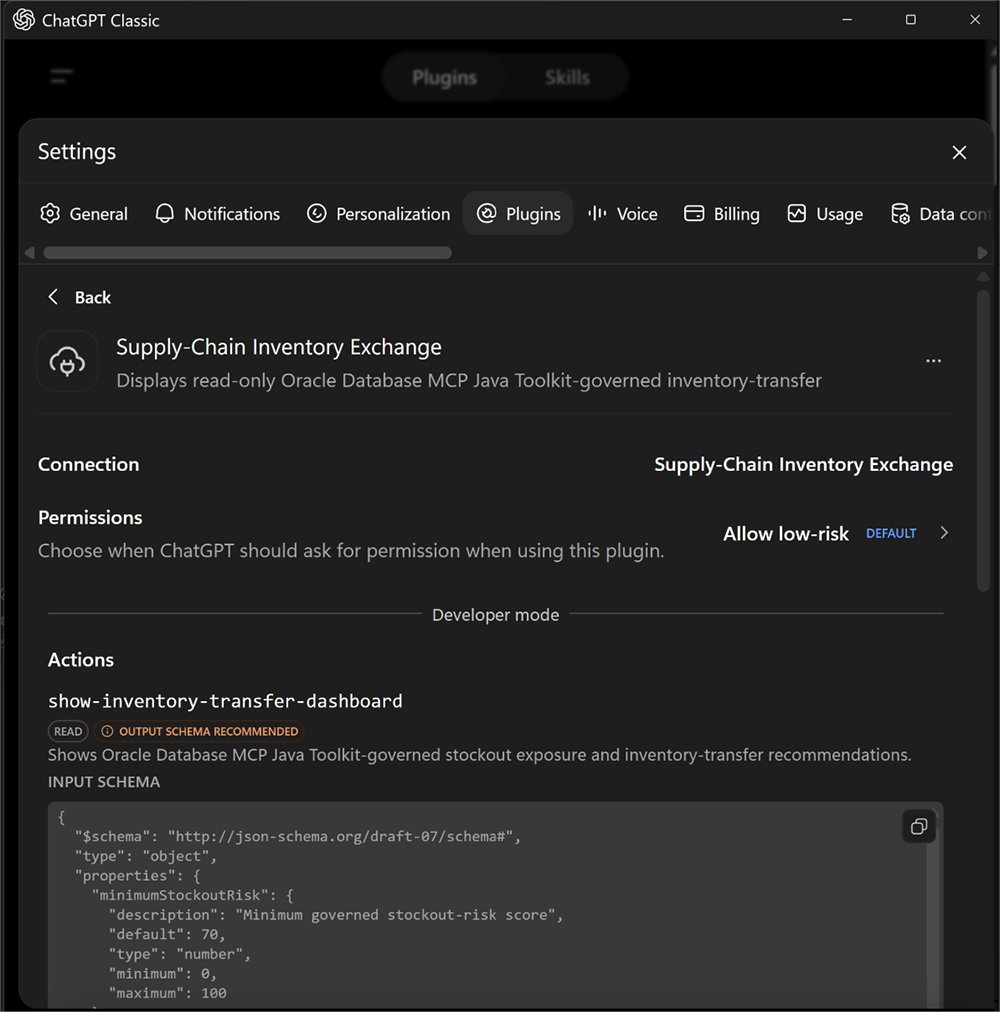
Task: Click the Billing card icon
Action: [694, 214]
